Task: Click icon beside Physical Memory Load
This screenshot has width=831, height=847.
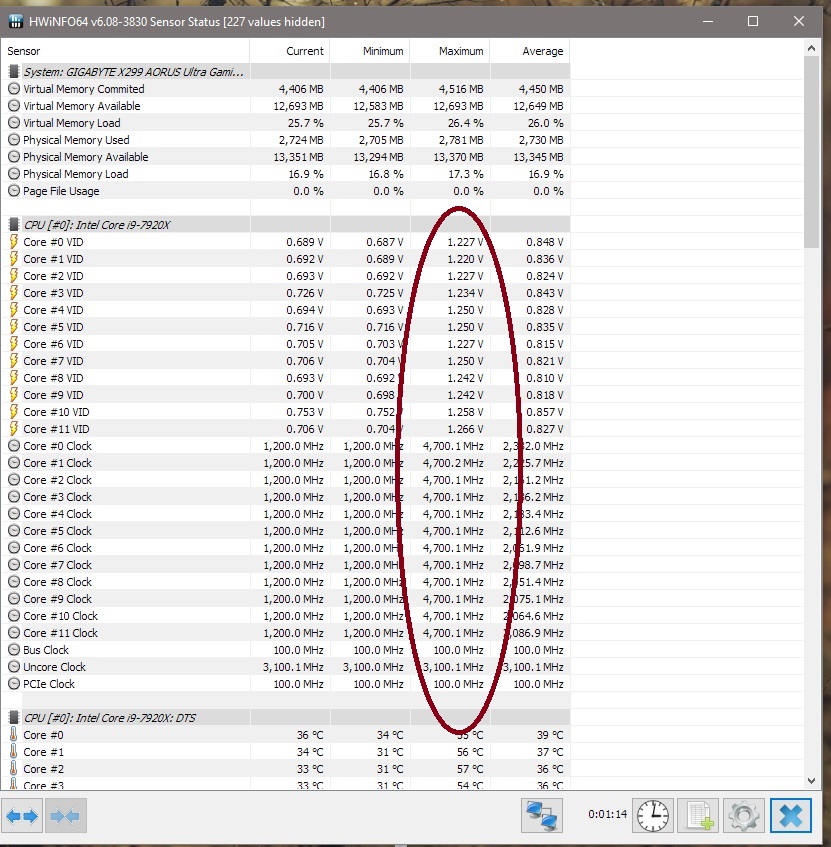Action: [14, 174]
